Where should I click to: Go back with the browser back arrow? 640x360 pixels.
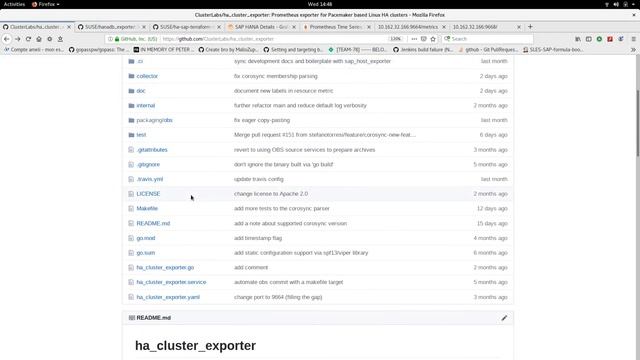tap(7, 39)
